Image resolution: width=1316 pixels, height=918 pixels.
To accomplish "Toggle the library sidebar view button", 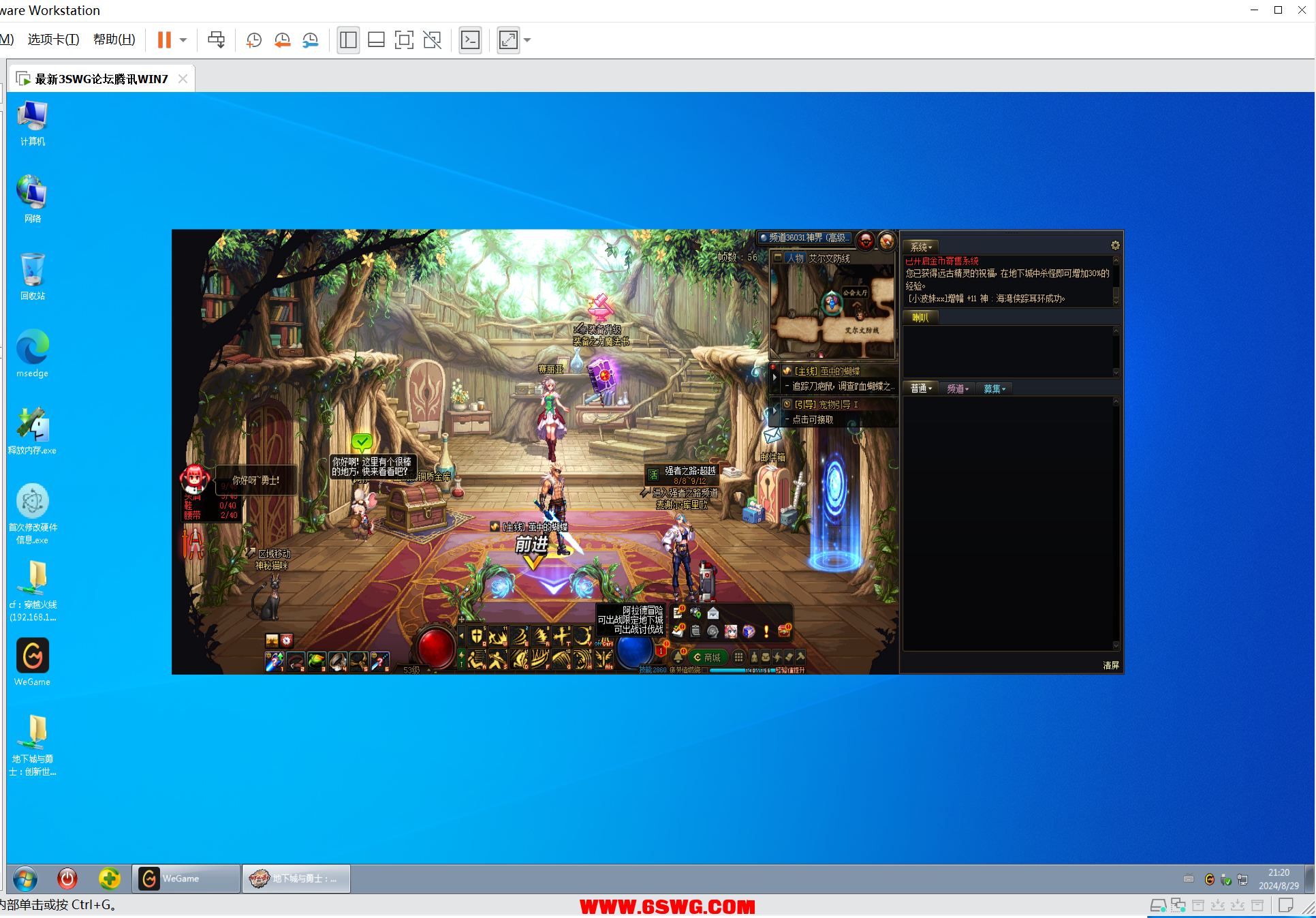I will click(x=348, y=40).
